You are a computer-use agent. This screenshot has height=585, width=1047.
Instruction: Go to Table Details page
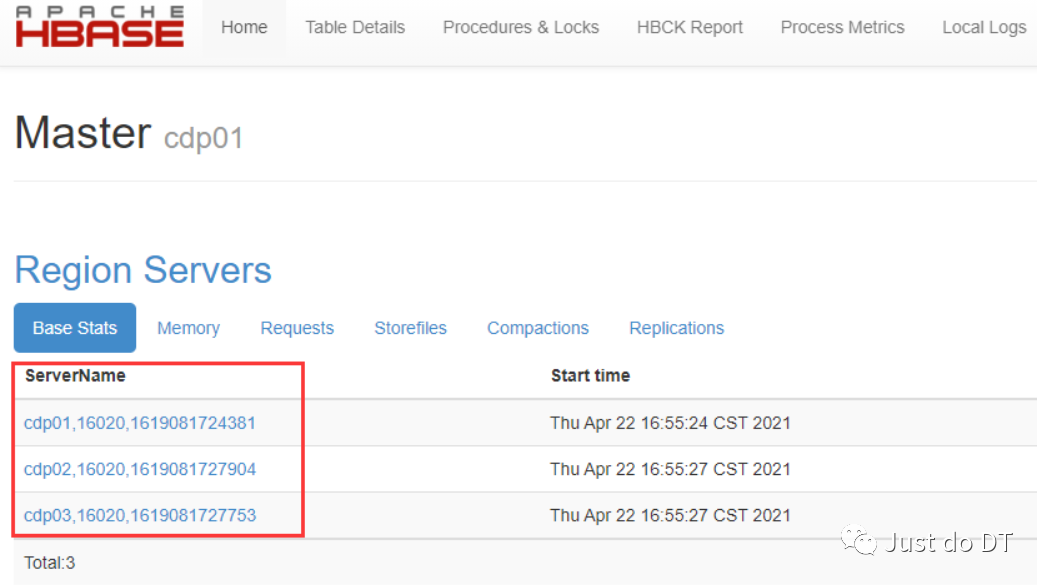click(x=355, y=27)
